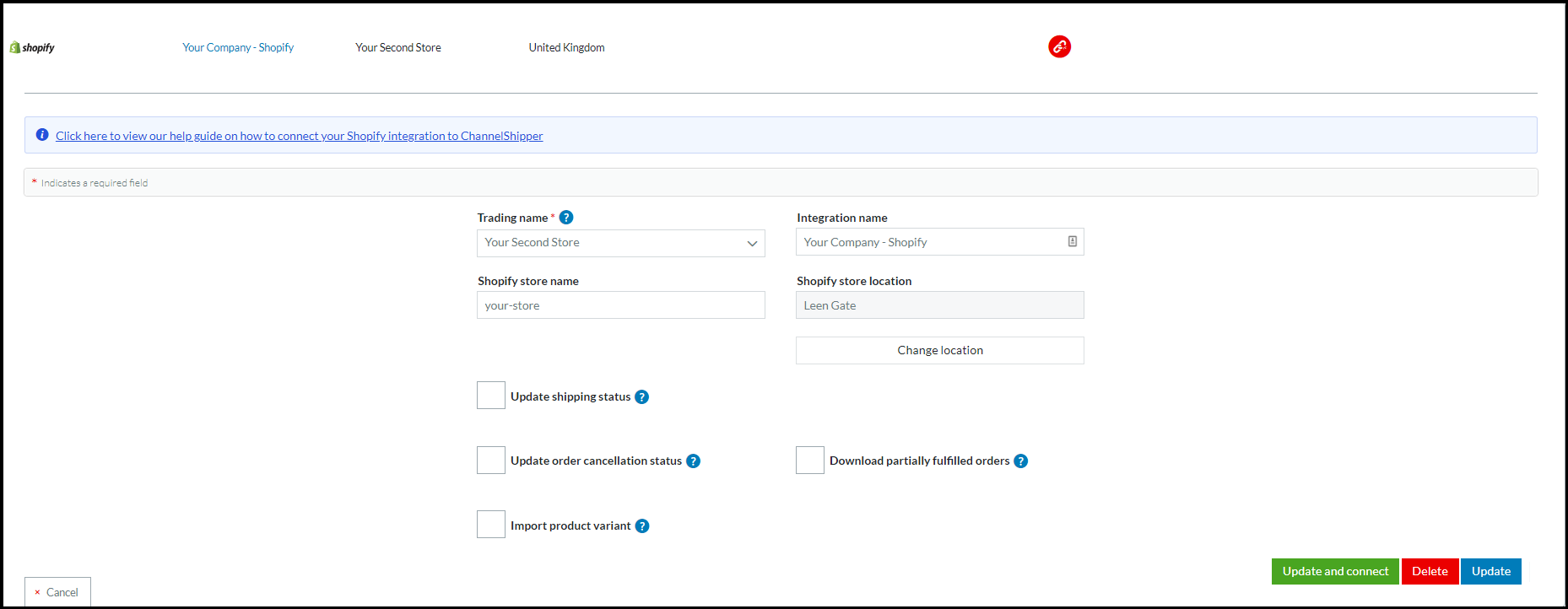The image size is (1568, 609).
Task: Click the Integration name field autofill icon
Action: click(1073, 241)
